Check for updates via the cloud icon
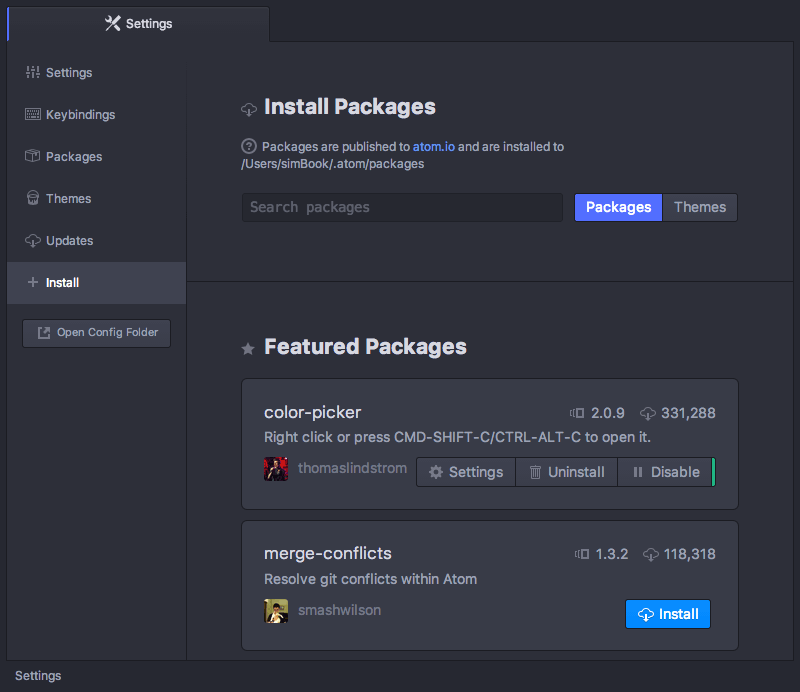The height and width of the screenshot is (692, 800). 33,240
